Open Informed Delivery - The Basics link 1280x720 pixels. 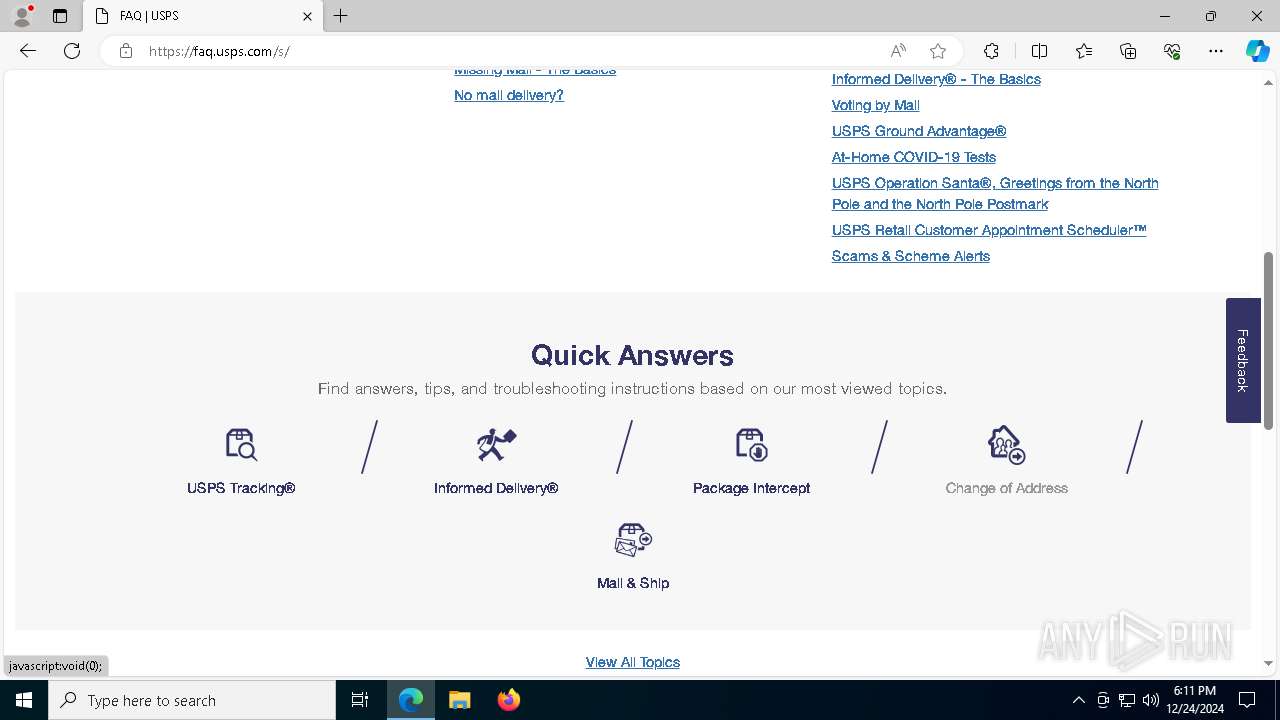coord(936,79)
